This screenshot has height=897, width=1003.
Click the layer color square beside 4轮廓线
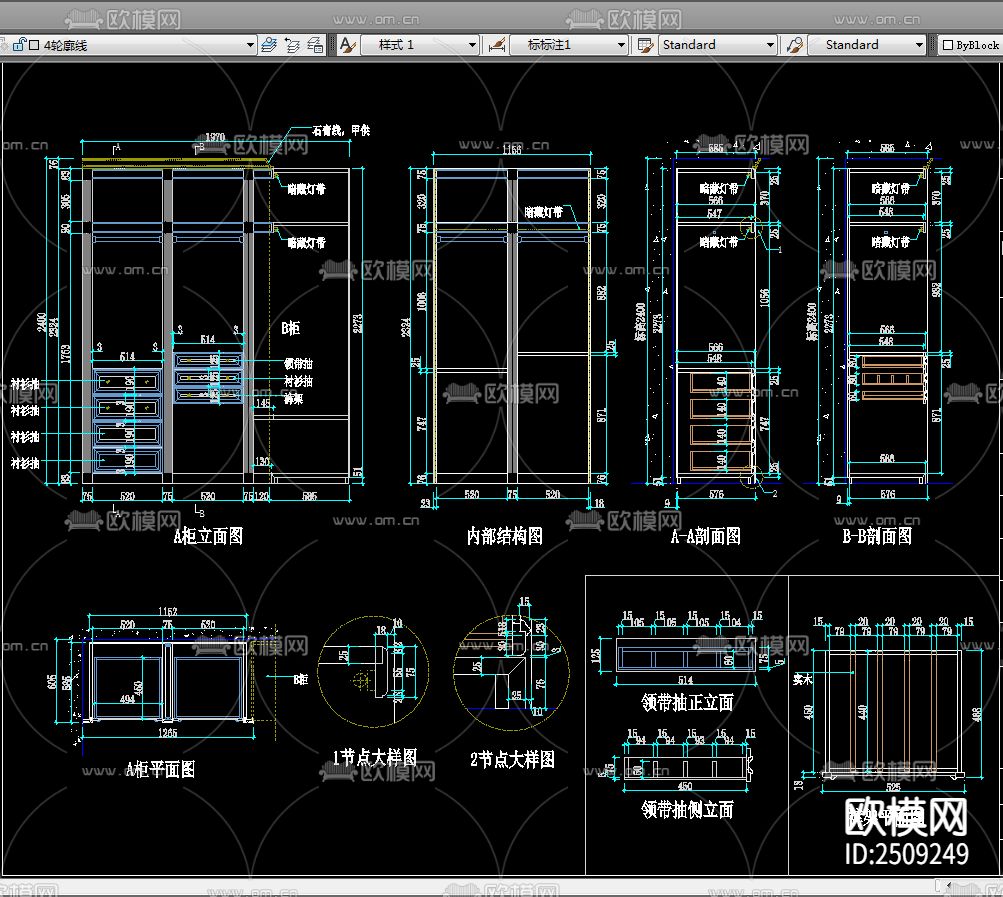pyautogui.click(x=34, y=45)
